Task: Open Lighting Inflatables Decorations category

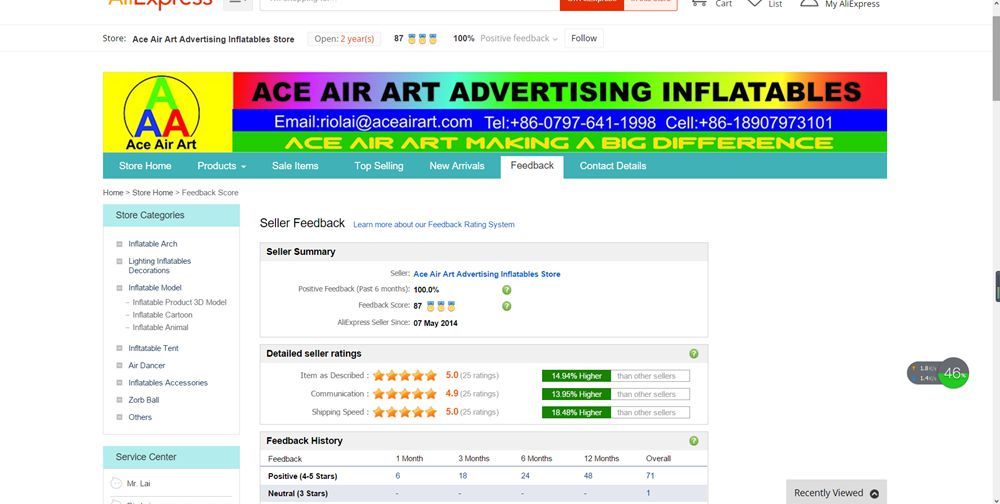Action: point(159,265)
